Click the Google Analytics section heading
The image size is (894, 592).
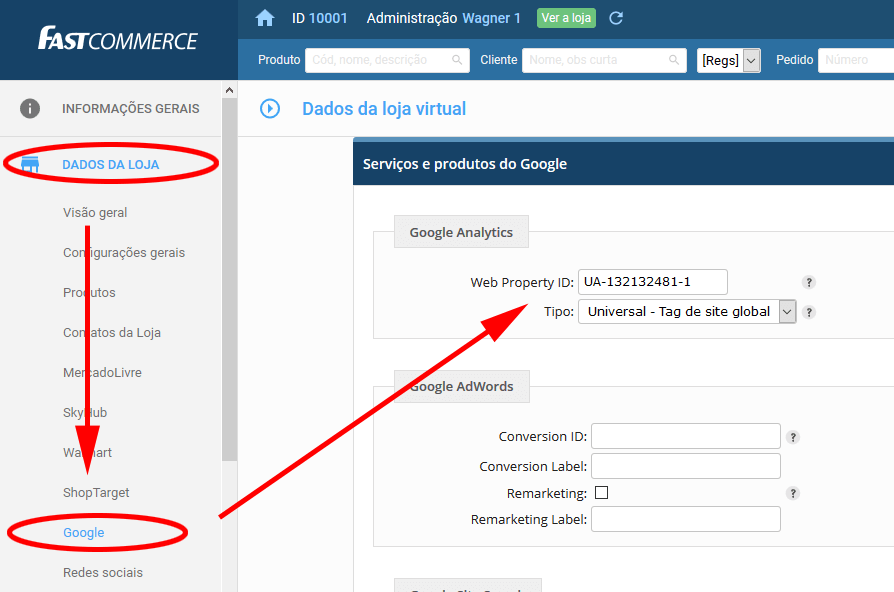[461, 232]
